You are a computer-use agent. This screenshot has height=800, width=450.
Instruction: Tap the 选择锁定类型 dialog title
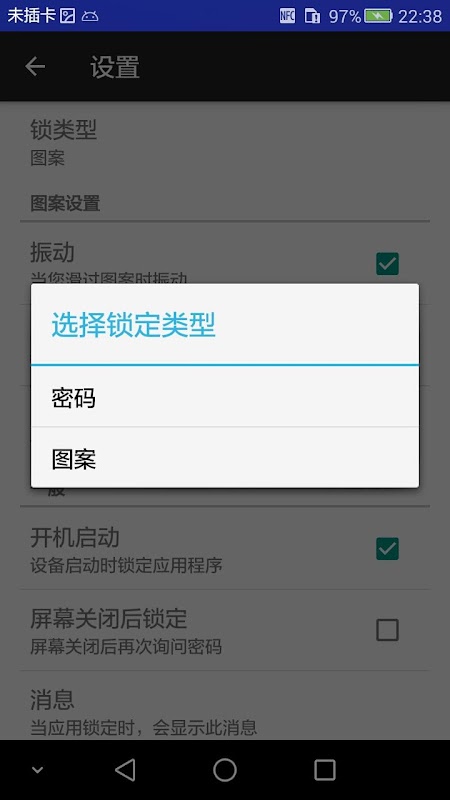coord(134,326)
